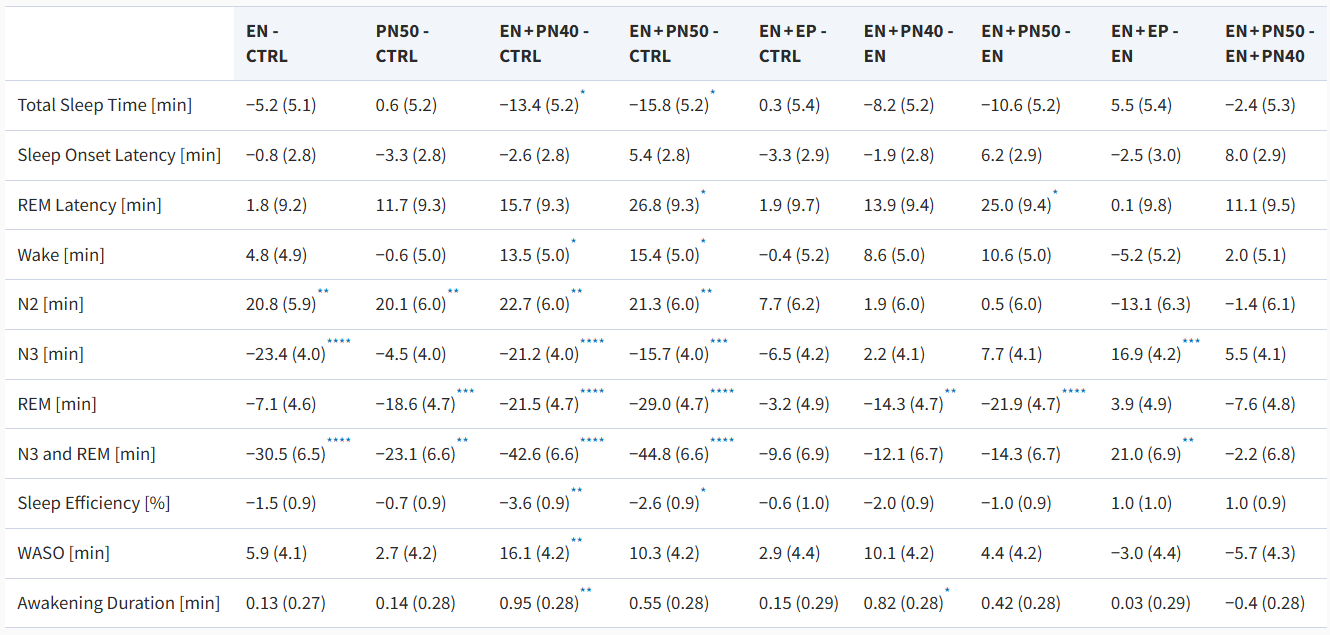Image resolution: width=1330 pixels, height=635 pixels.
Task: Select the 16.9 (4.2) N3 cell
Action: tap(1146, 354)
